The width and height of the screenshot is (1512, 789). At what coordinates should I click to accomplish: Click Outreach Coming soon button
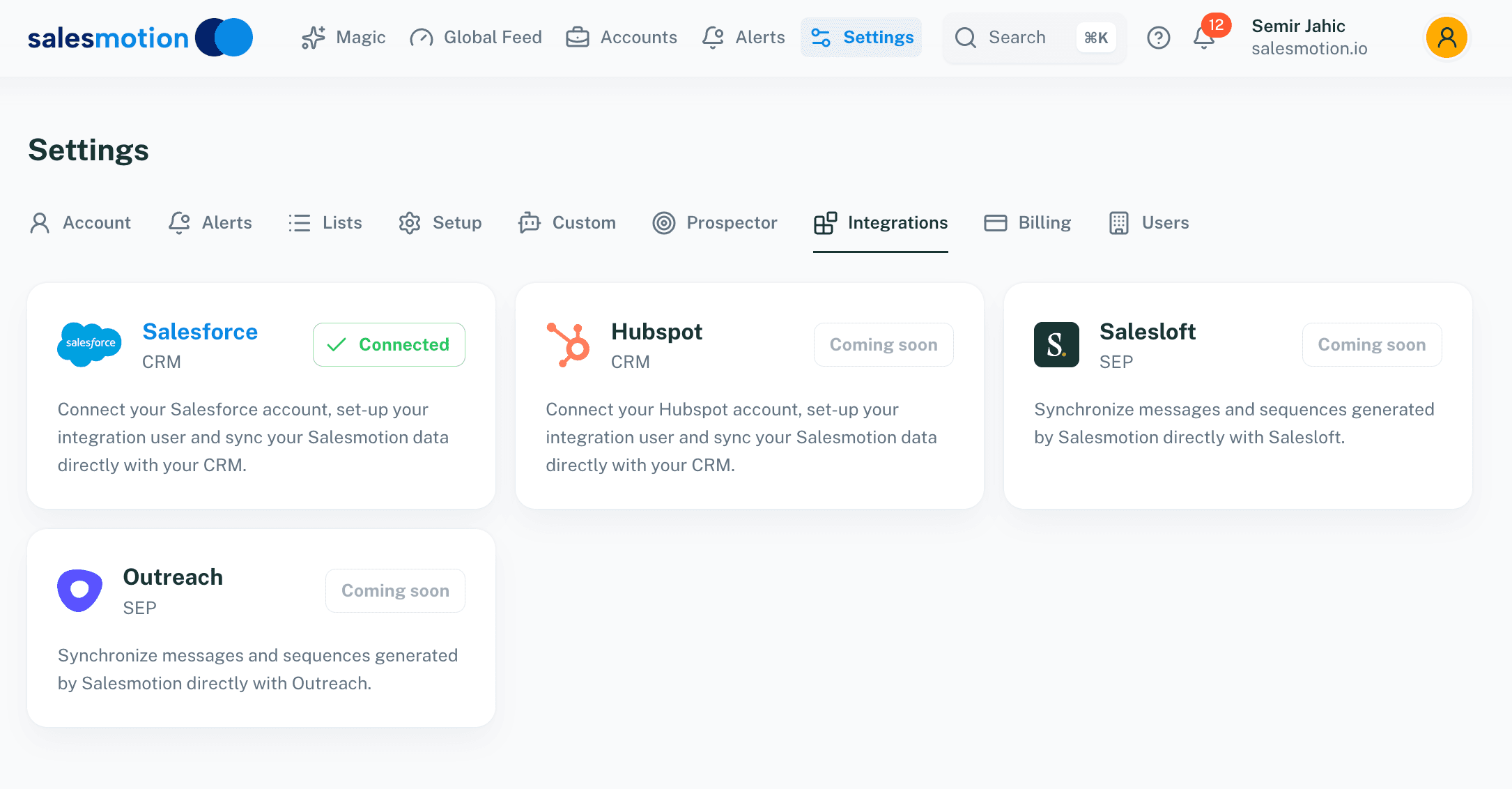[x=395, y=590]
